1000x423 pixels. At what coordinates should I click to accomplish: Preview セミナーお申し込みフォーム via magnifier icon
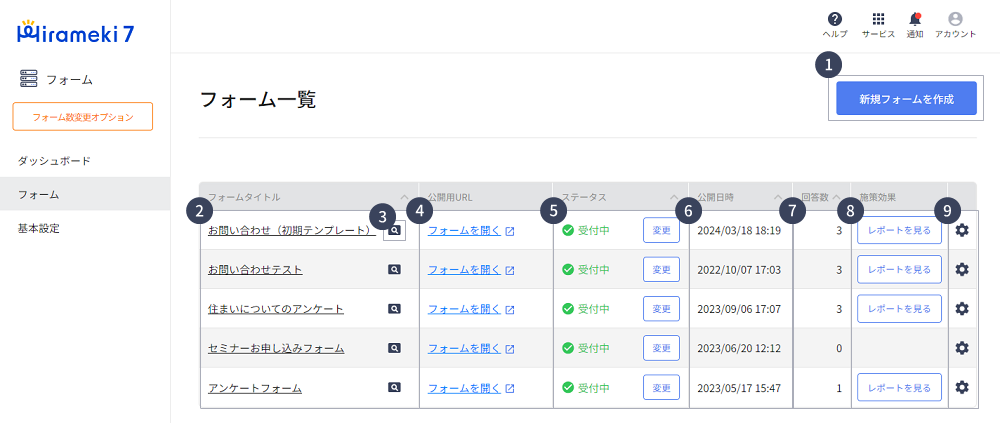[x=395, y=348]
